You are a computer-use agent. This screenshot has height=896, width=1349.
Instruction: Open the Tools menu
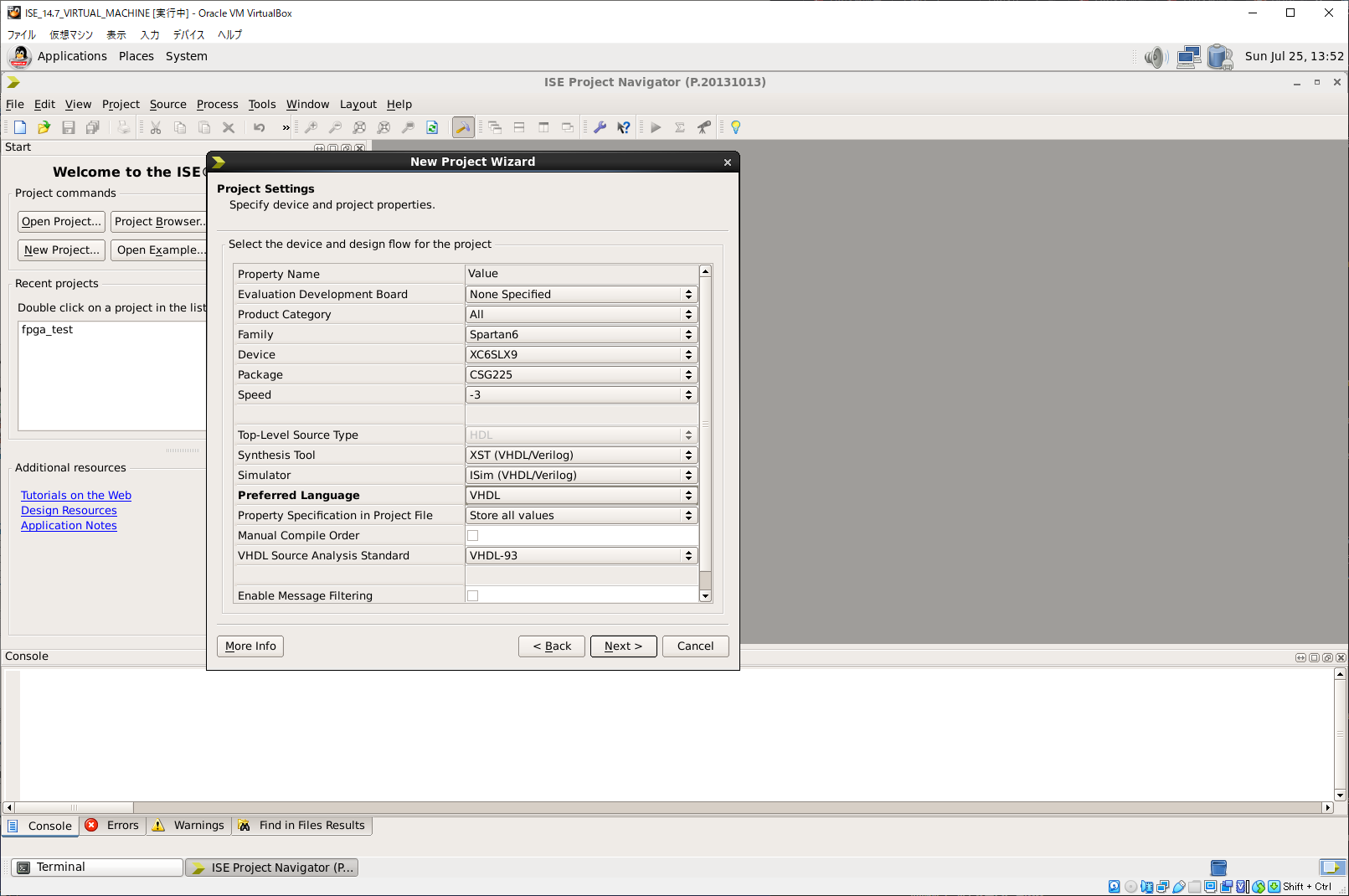pos(262,104)
